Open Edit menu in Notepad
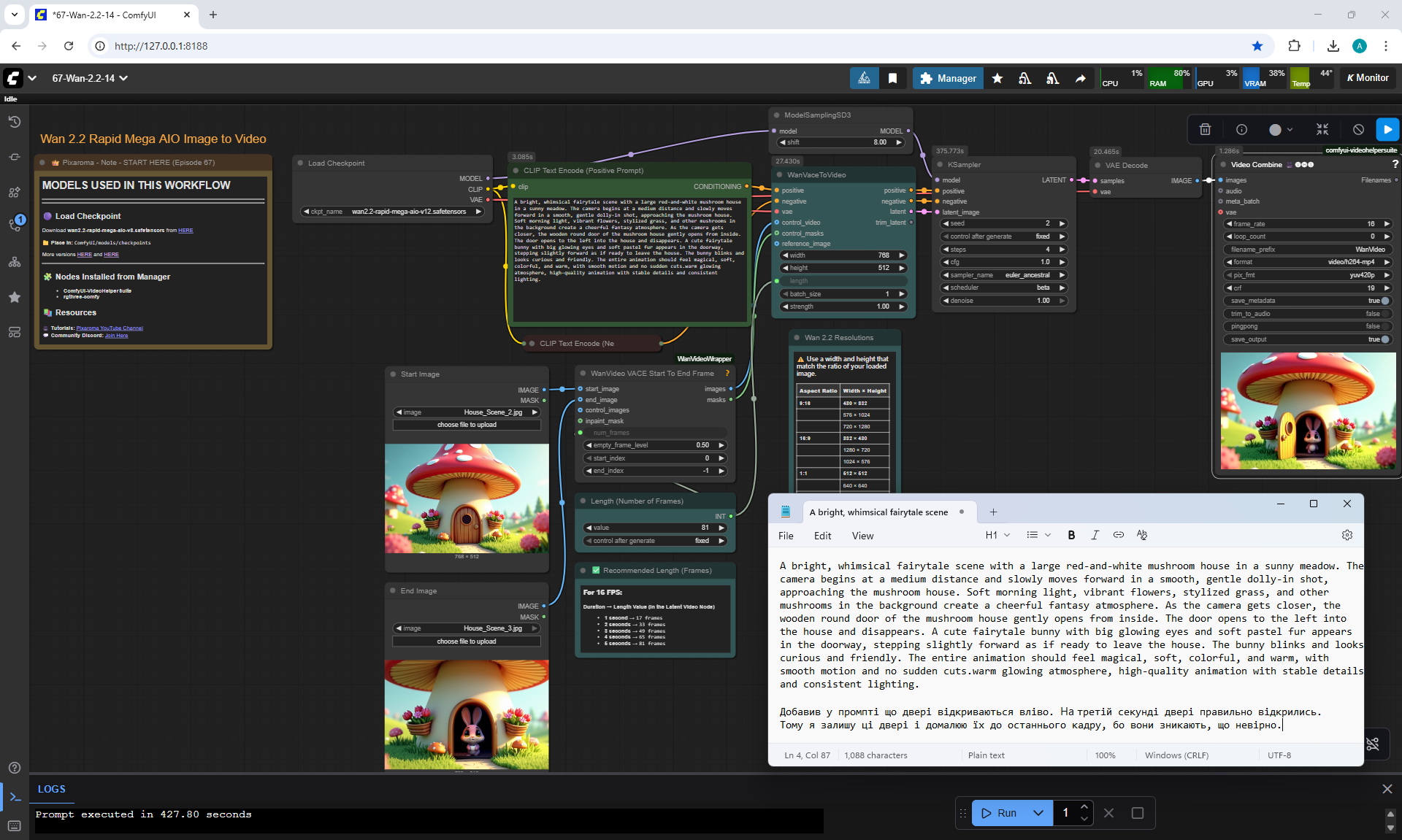This screenshot has height=840, width=1402. 822,536
